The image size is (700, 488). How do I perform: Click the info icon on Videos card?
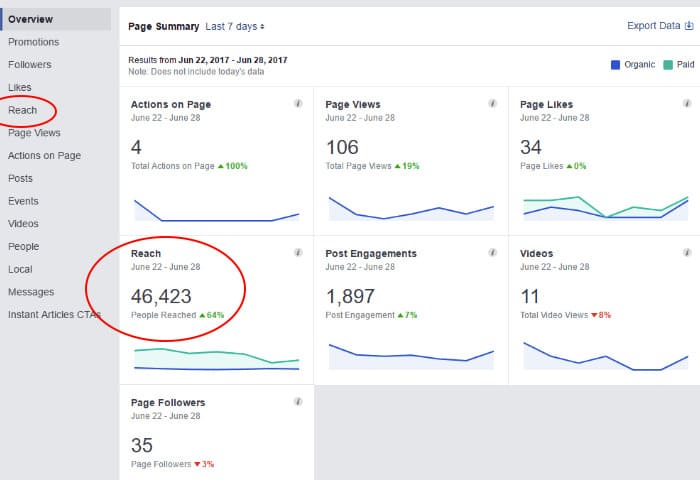click(x=687, y=253)
